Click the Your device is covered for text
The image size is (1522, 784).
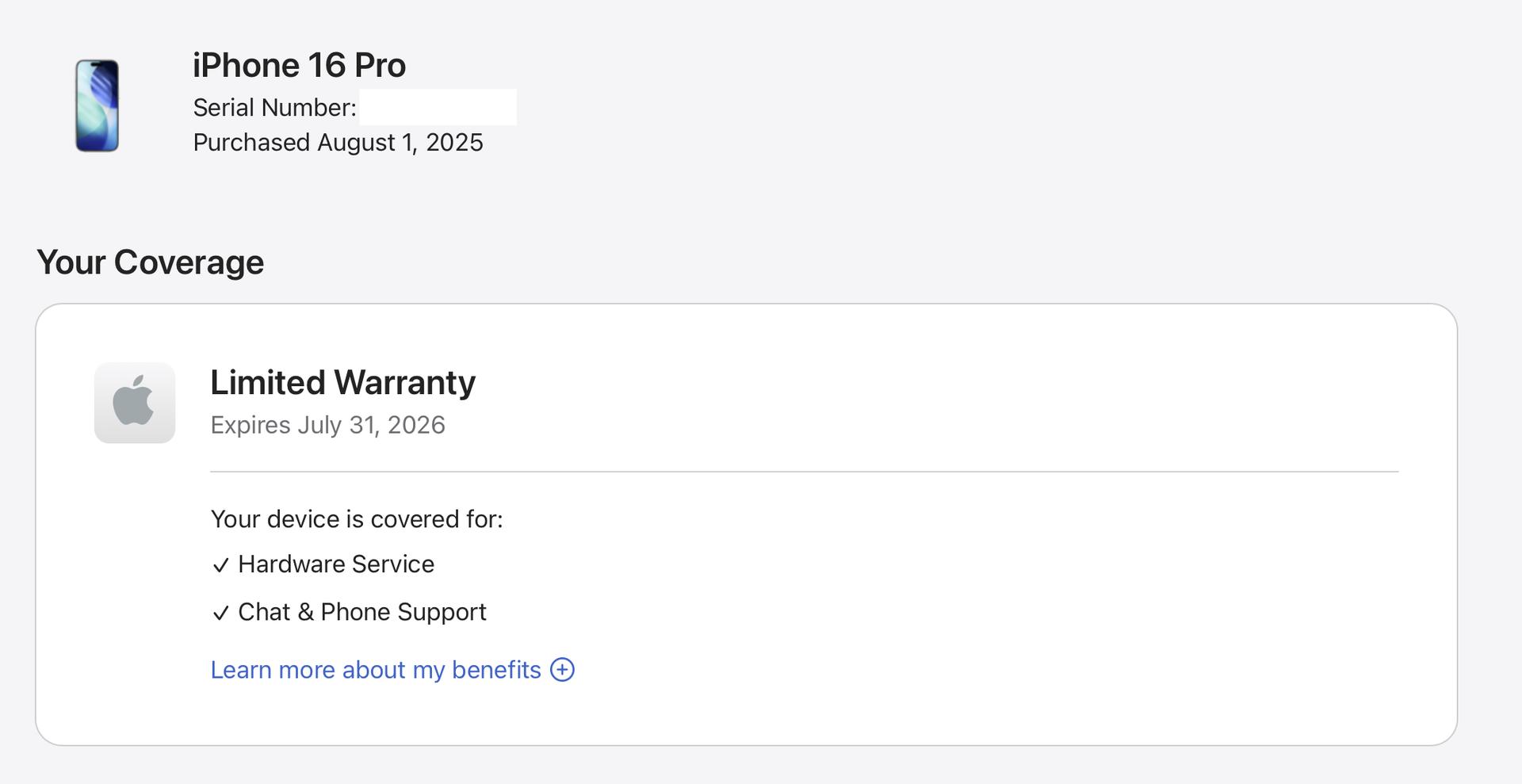pyautogui.click(x=356, y=519)
